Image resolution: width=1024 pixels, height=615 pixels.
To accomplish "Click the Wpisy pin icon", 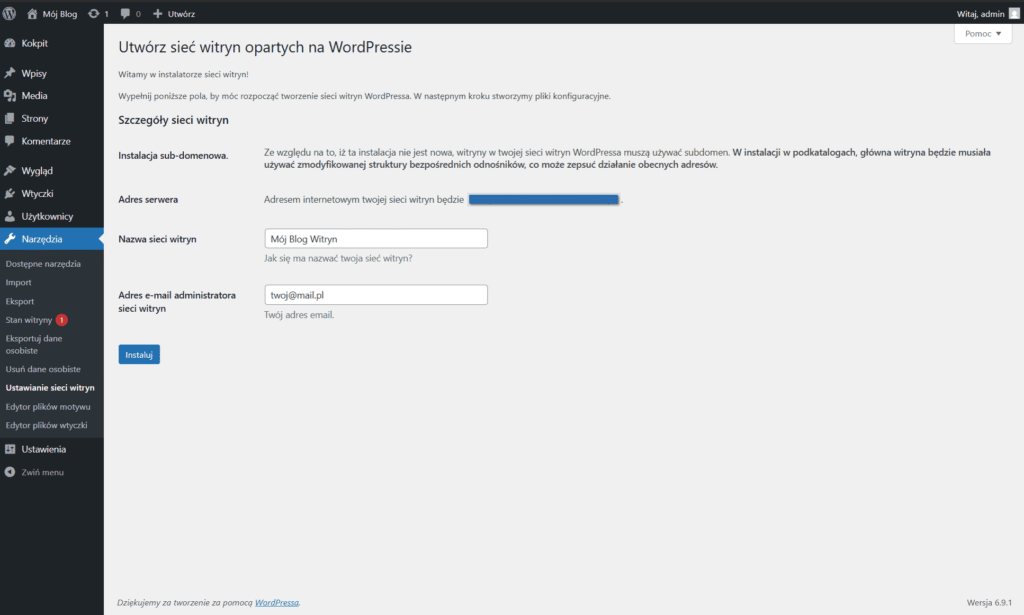I will pos(10,74).
